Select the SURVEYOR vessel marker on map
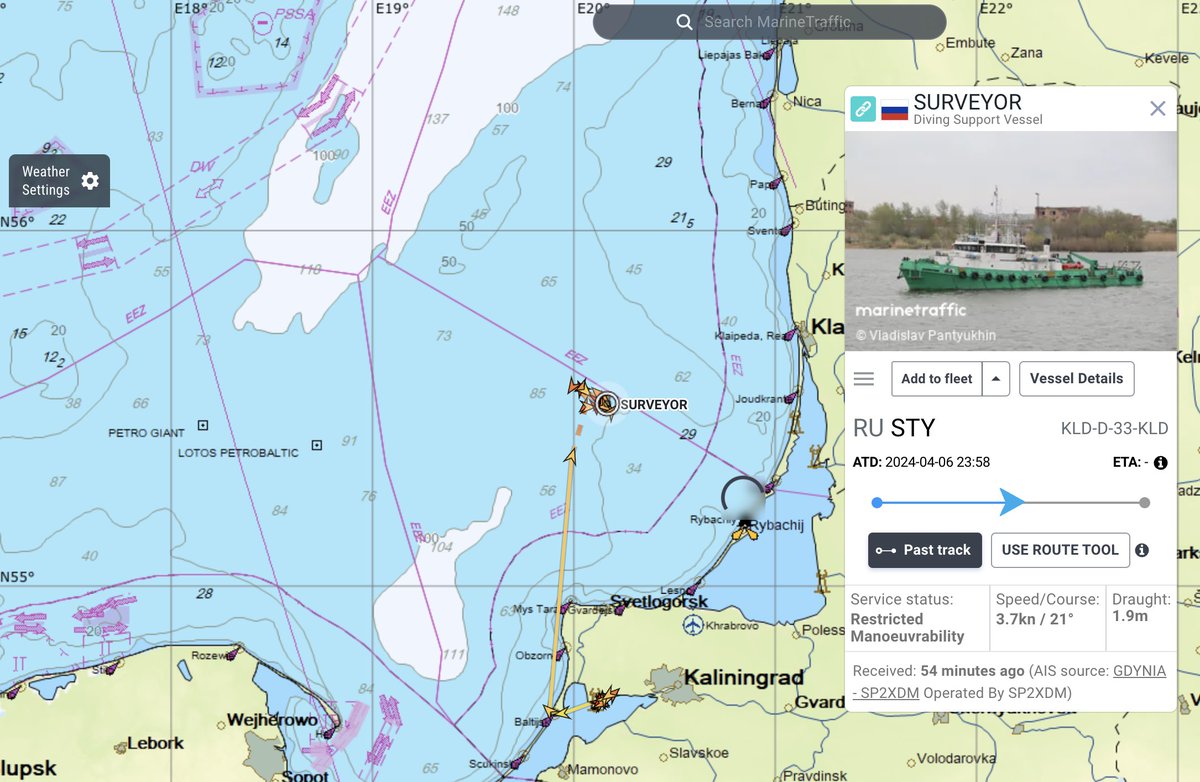Image resolution: width=1200 pixels, height=782 pixels. tap(605, 403)
